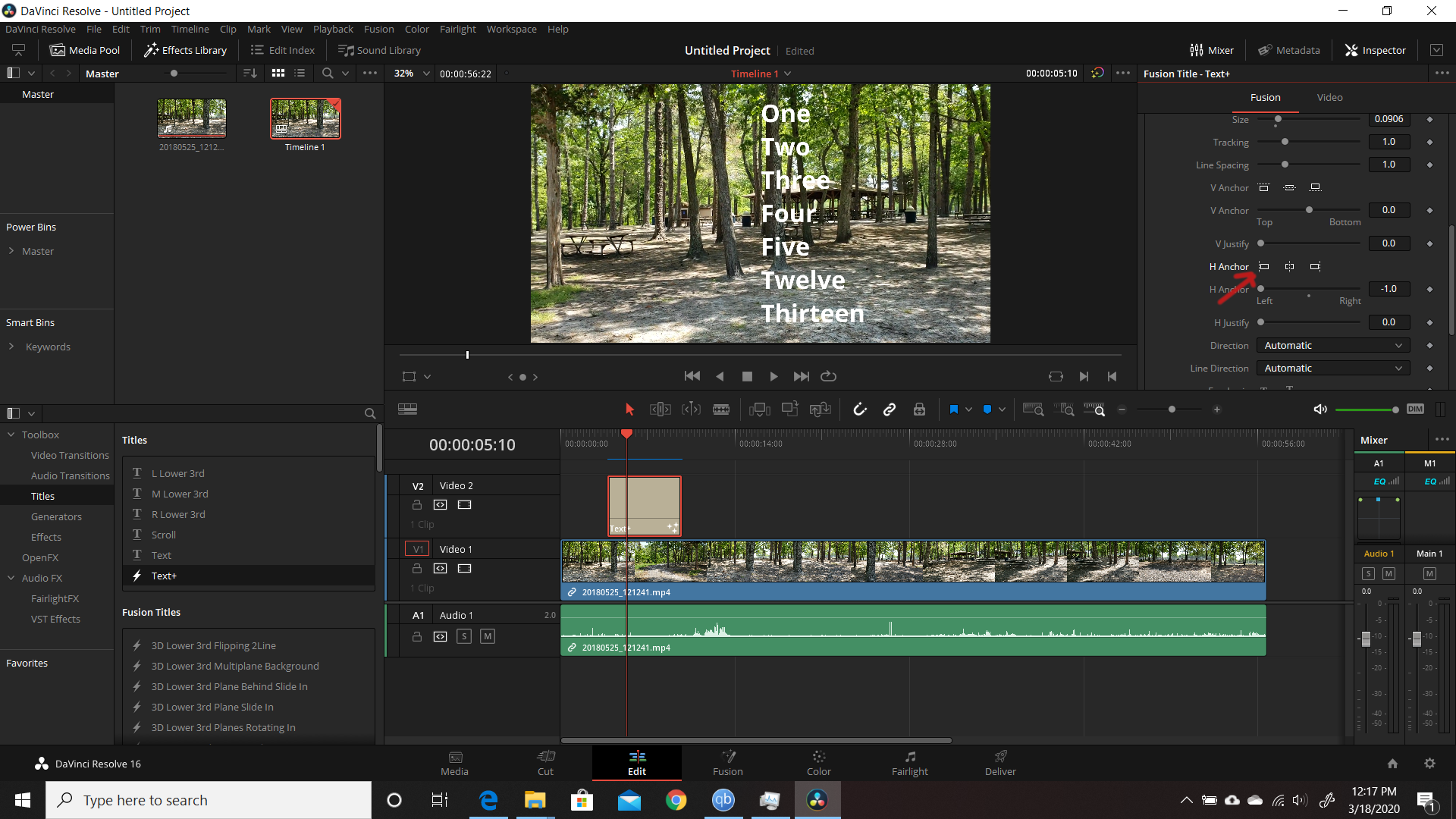Screen dimensions: 1456x819
Task: Toggle timeline Snapping magnet icon
Action: pyautogui.click(x=859, y=409)
